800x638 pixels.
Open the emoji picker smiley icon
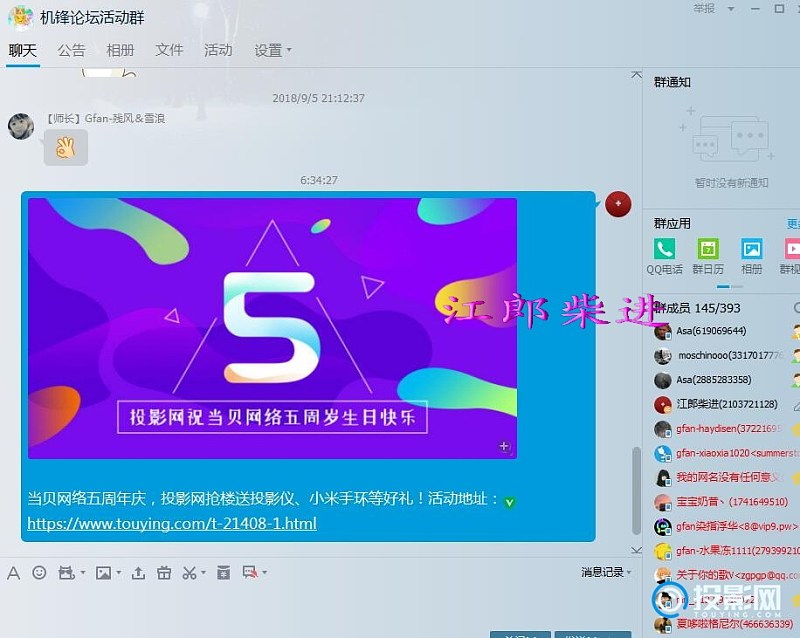point(39,573)
